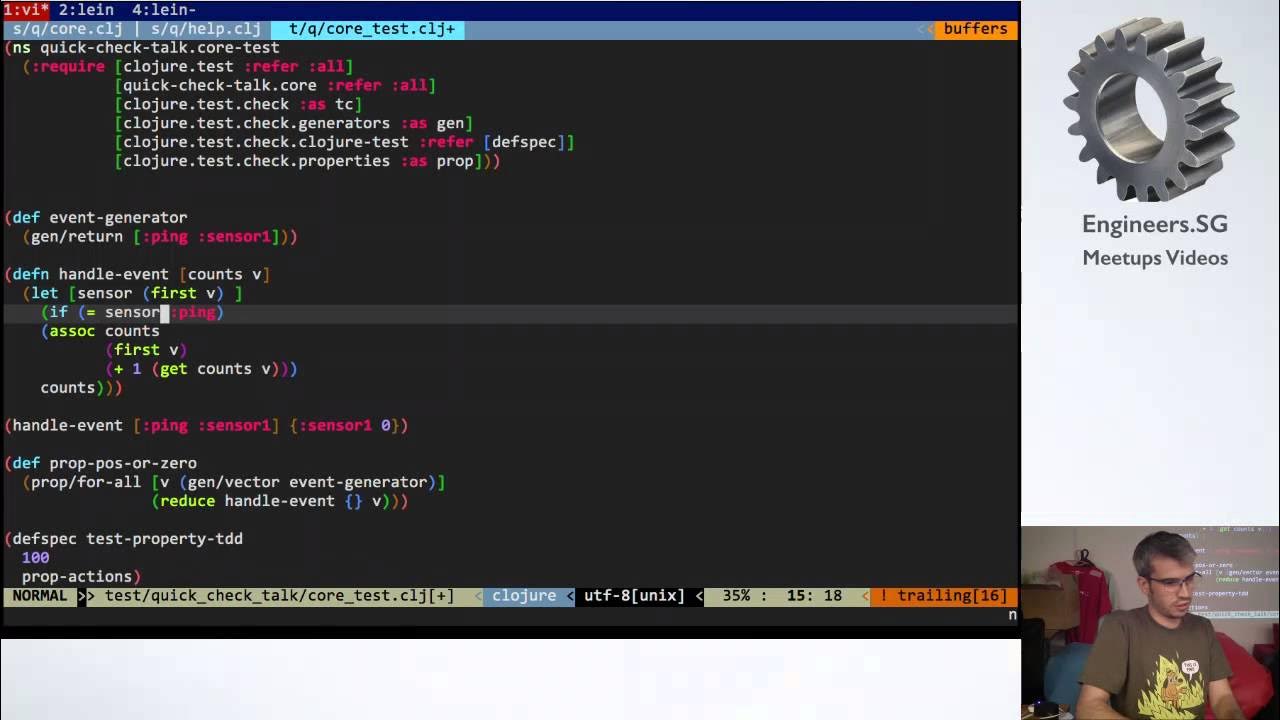Click the highlighted ':ping' on the cursor line

click(x=193, y=312)
